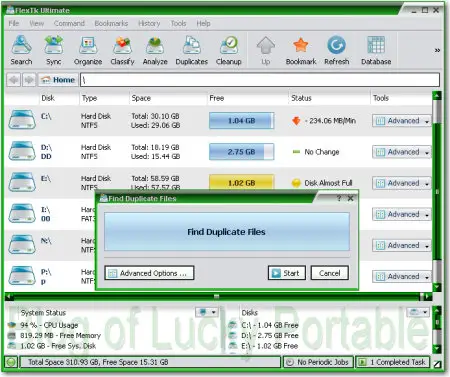Open the System Status dropdown
Image resolution: width=450 pixels, height=377 pixels.
(207, 312)
